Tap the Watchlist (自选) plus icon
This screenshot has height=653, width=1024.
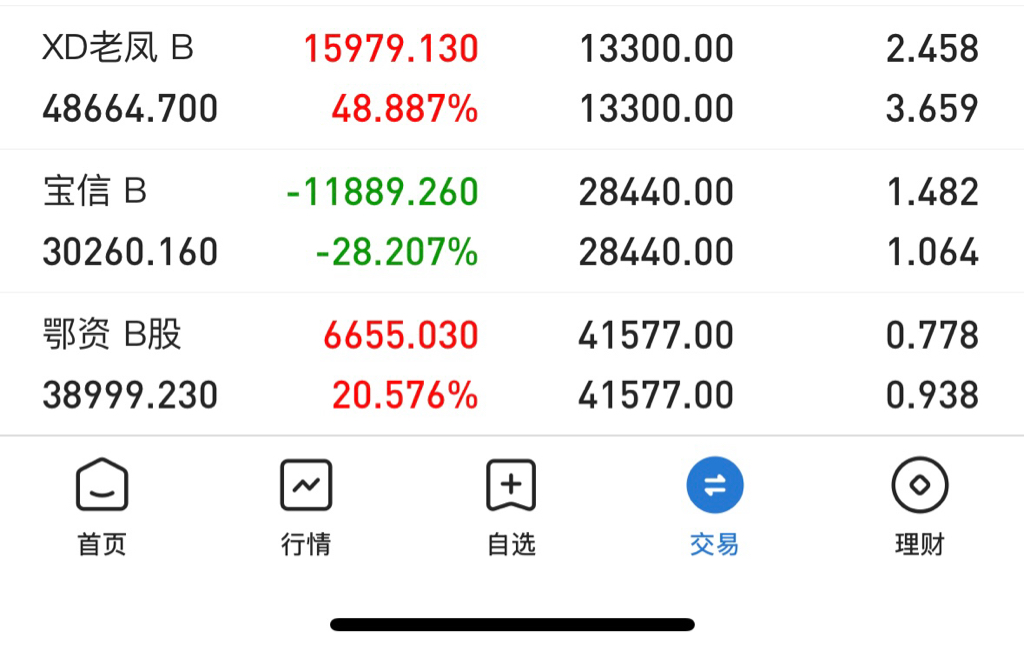coord(511,485)
